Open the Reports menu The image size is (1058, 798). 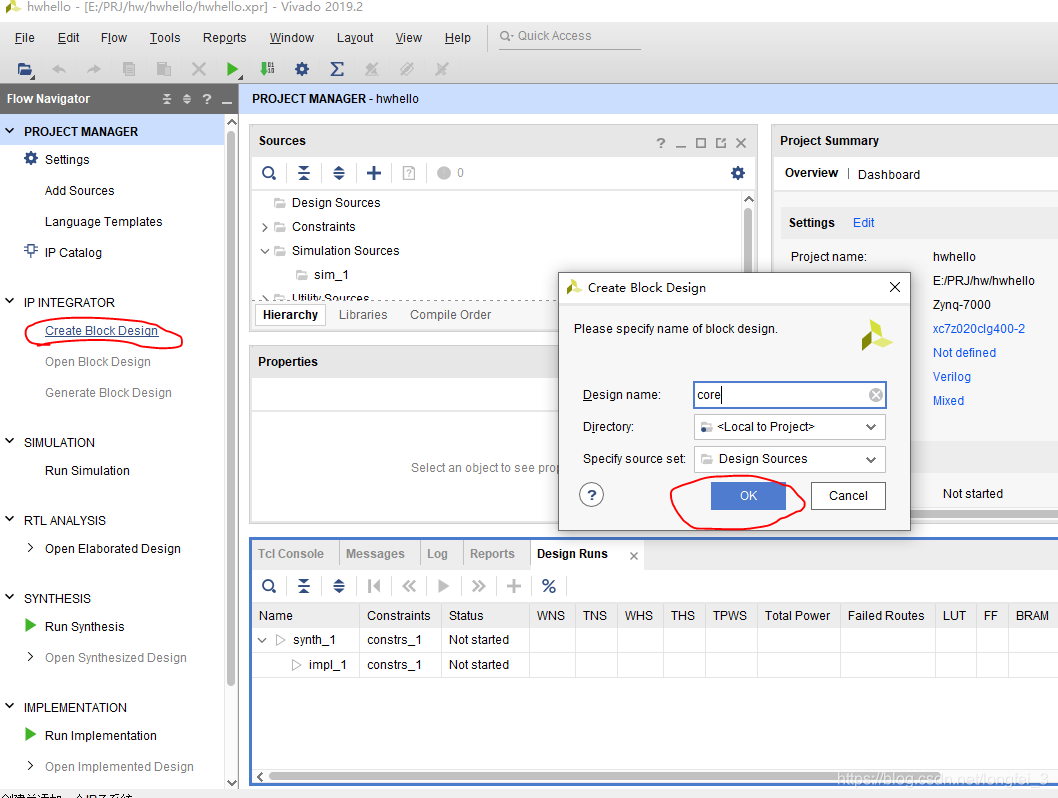click(x=225, y=38)
